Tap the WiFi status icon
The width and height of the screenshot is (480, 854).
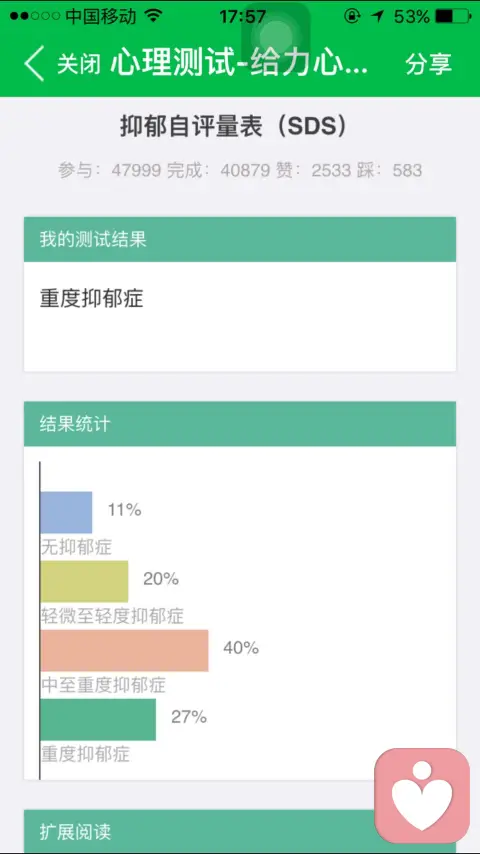pyautogui.click(x=154, y=16)
